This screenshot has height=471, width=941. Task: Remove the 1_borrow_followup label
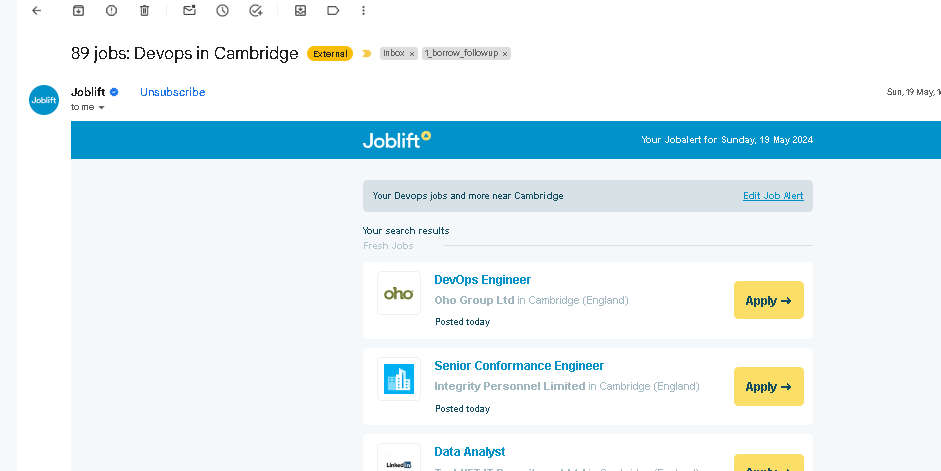pos(505,53)
